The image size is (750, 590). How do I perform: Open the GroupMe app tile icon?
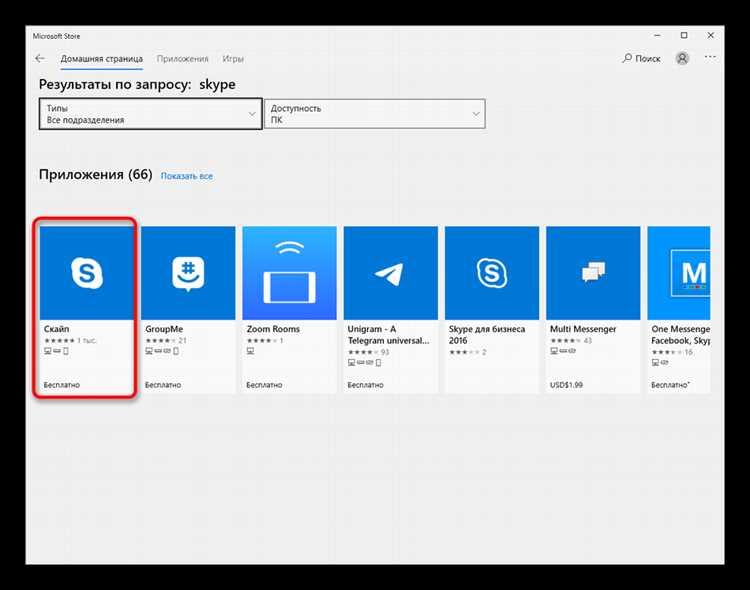pyautogui.click(x=188, y=273)
